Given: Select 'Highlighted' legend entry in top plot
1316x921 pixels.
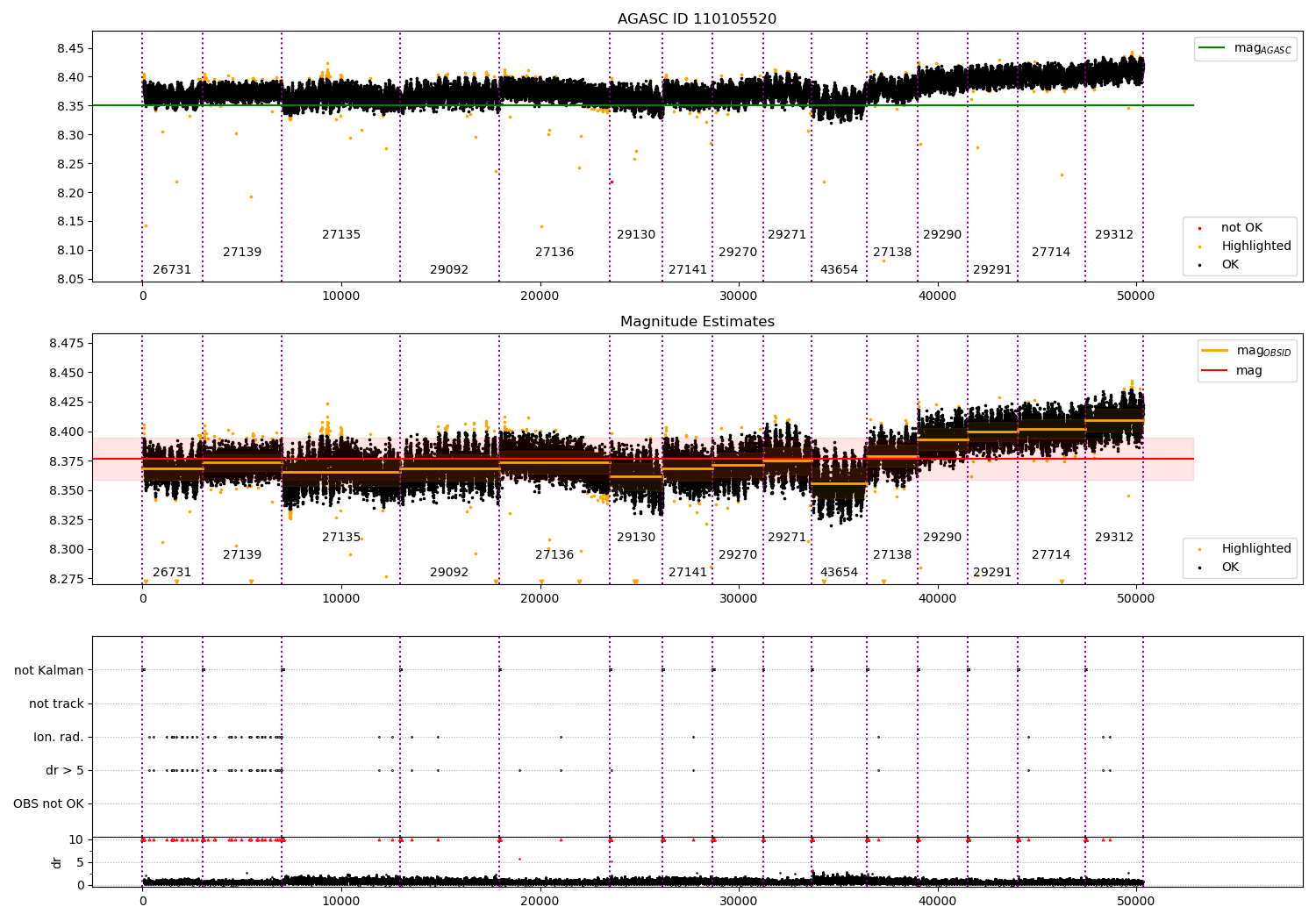Looking at the screenshot, I should coord(1246,246).
